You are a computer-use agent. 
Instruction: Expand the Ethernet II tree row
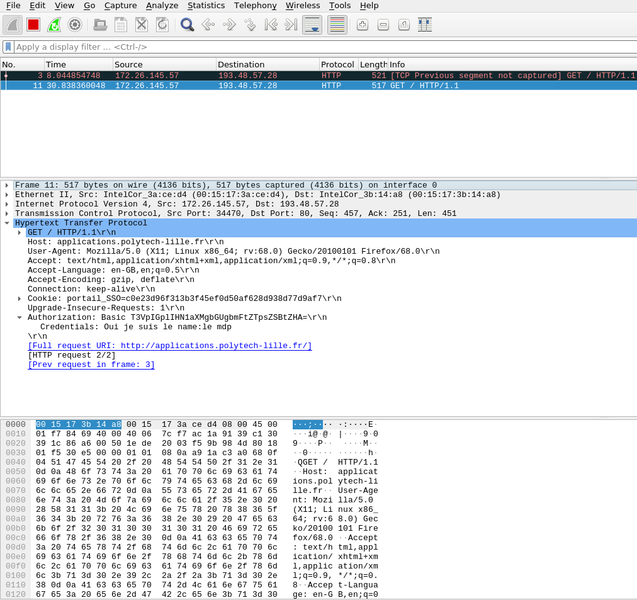[7, 194]
